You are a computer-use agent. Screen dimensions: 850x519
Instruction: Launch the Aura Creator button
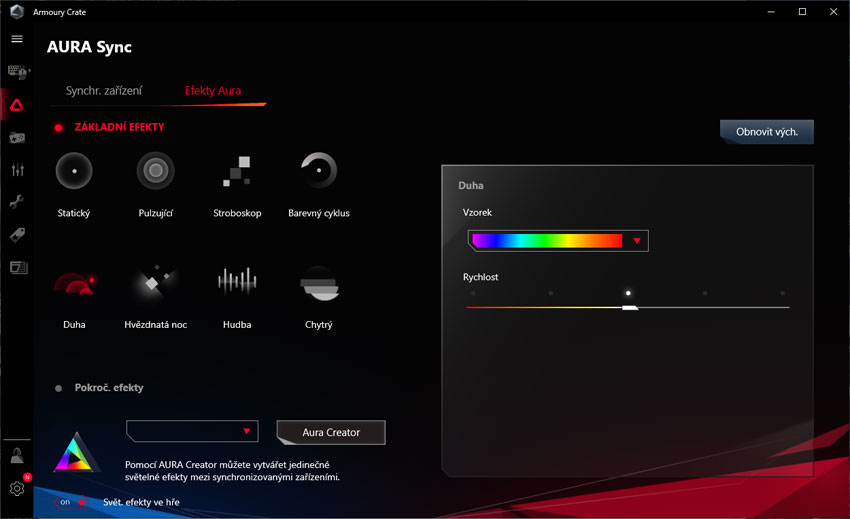click(331, 432)
